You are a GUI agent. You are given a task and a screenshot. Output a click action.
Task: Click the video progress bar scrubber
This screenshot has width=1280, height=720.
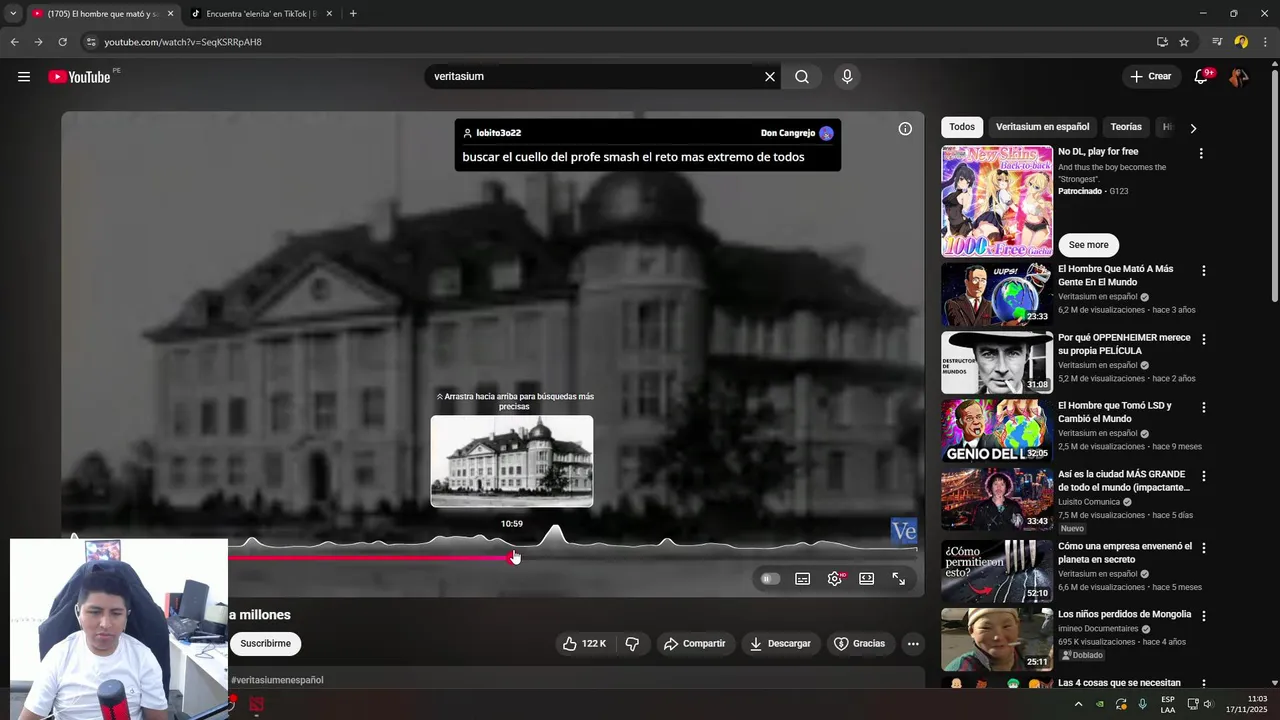514,557
